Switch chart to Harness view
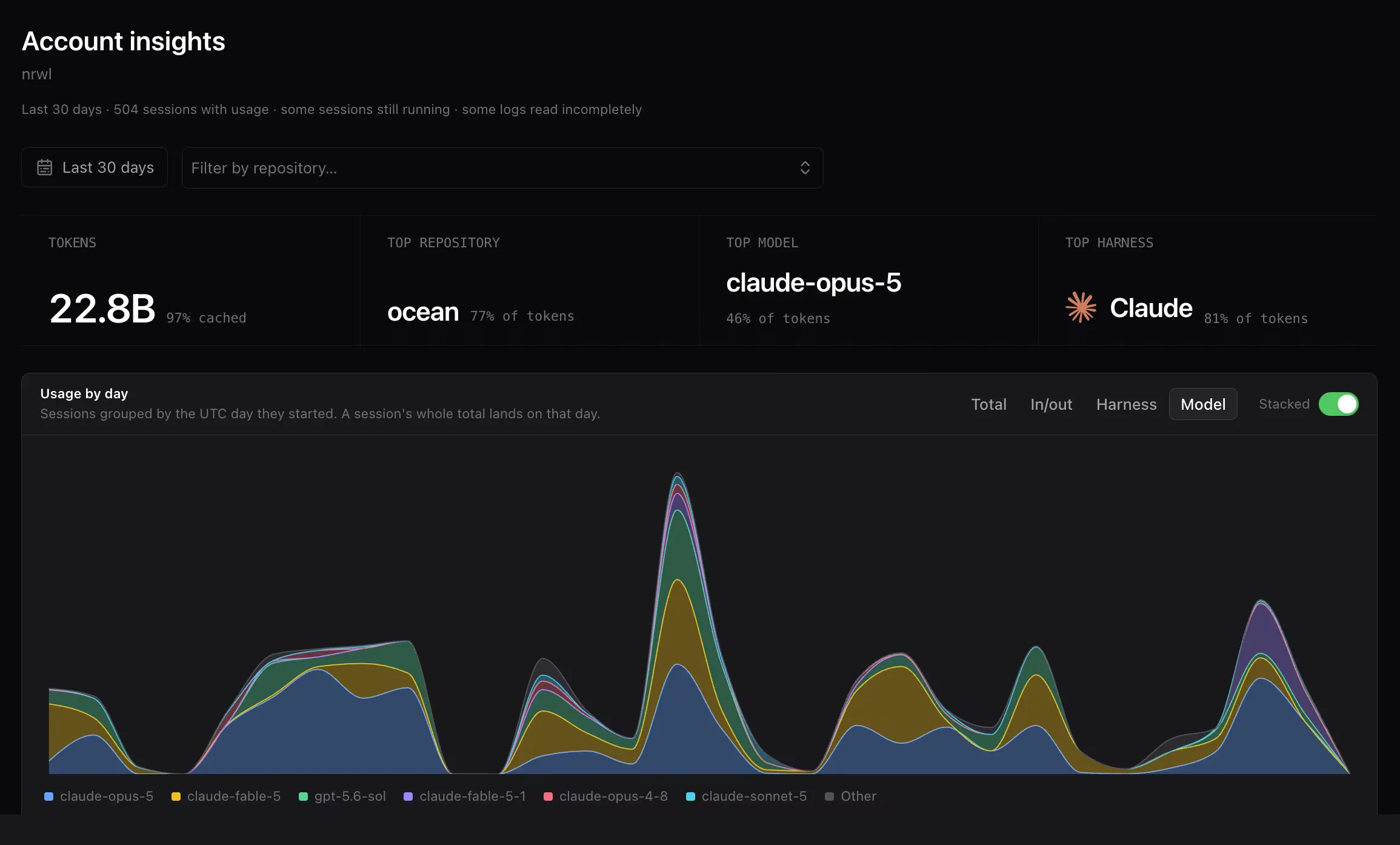 point(1126,404)
